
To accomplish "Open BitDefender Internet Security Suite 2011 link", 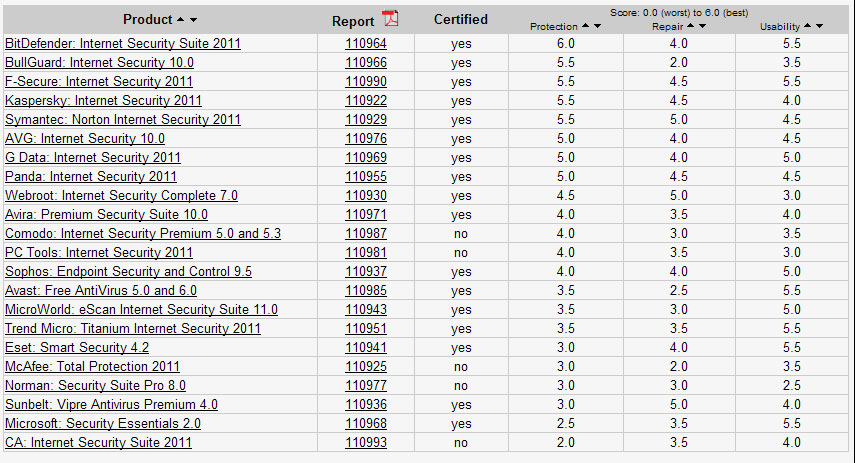I will coord(123,44).
